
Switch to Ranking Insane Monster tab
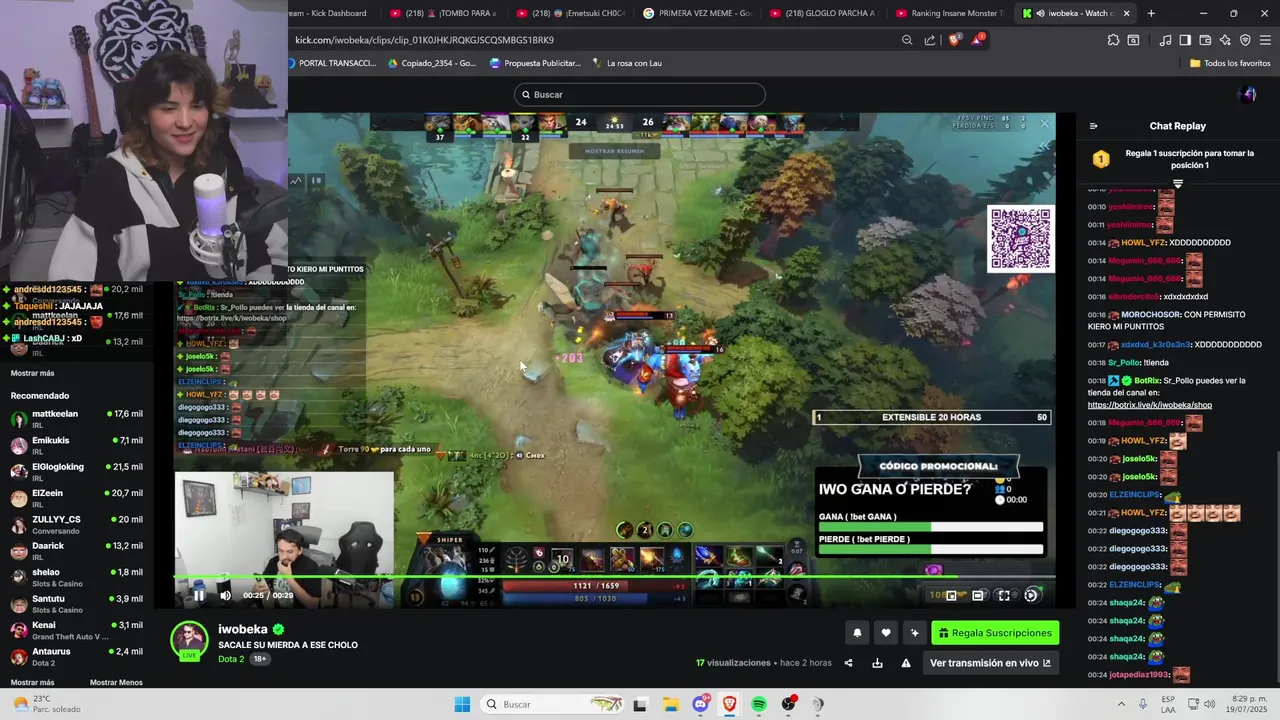click(x=950, y=13)
